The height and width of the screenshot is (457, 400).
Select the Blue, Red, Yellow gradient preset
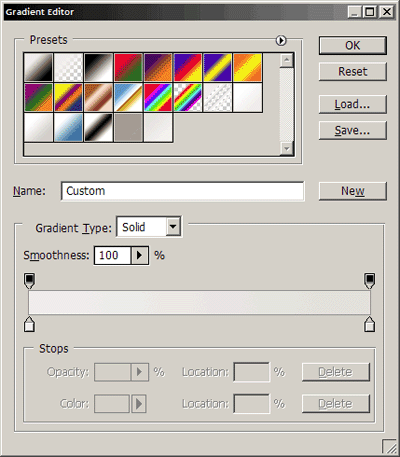pyautogui.click(x=188, y=67)
